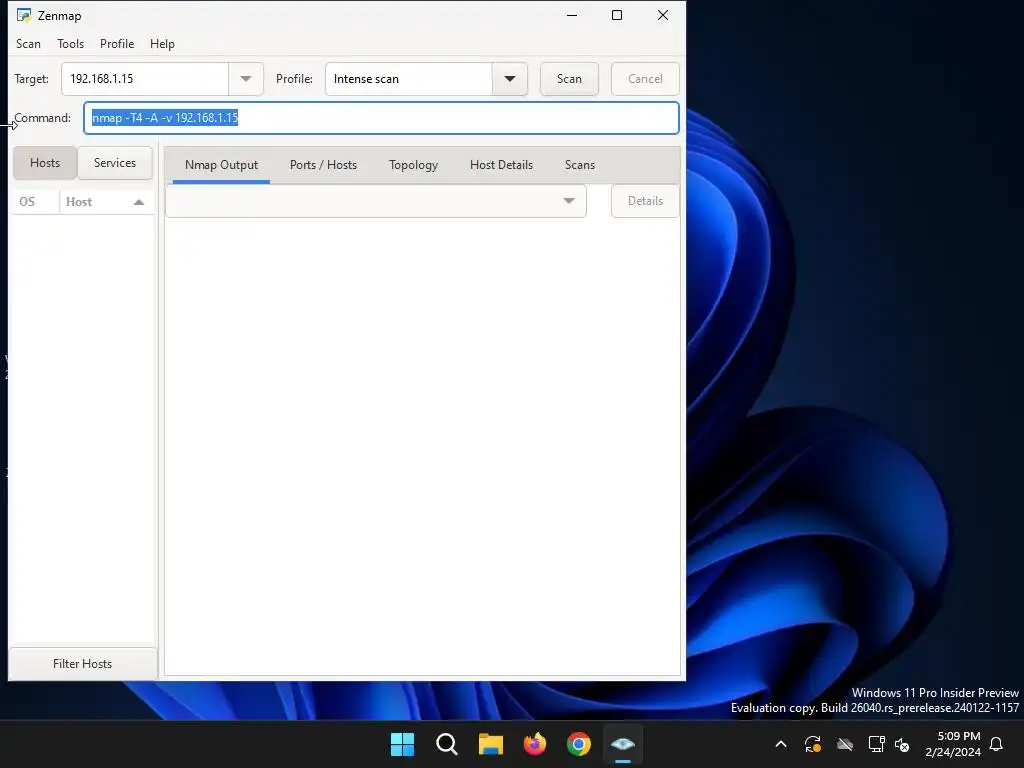Open Google Chrome from taskbar
Screen dimensions: 1024x768
pyautogui.click(x=579, y=744)
